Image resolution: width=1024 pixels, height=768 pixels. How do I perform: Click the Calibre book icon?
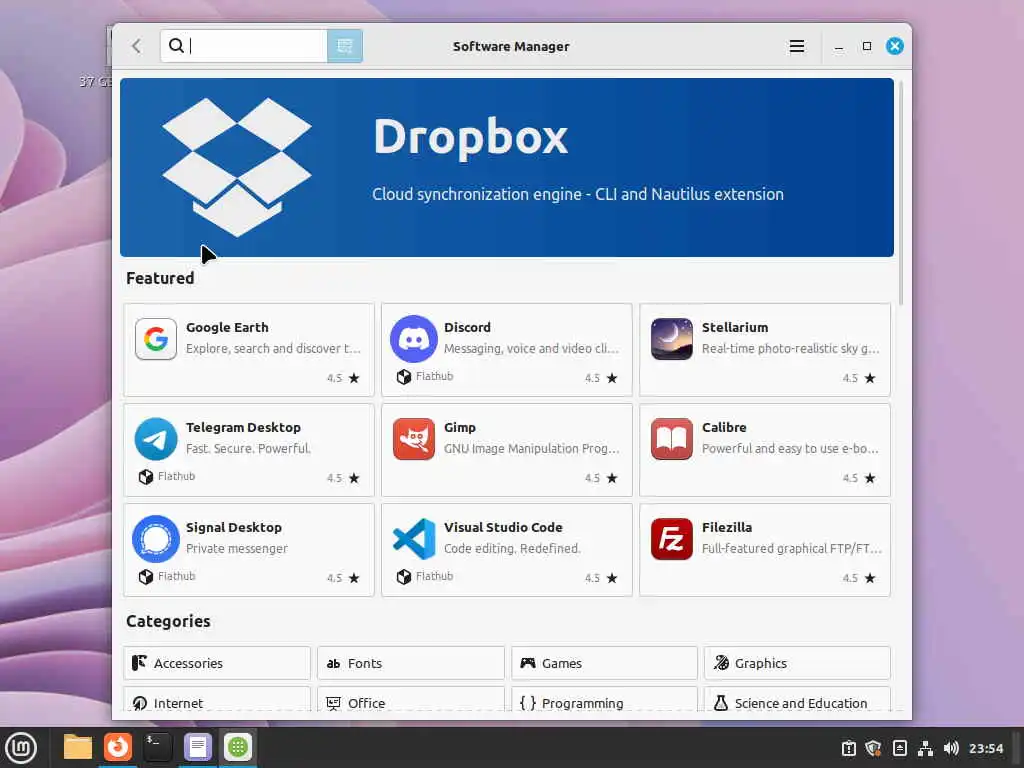pos(671,439)
